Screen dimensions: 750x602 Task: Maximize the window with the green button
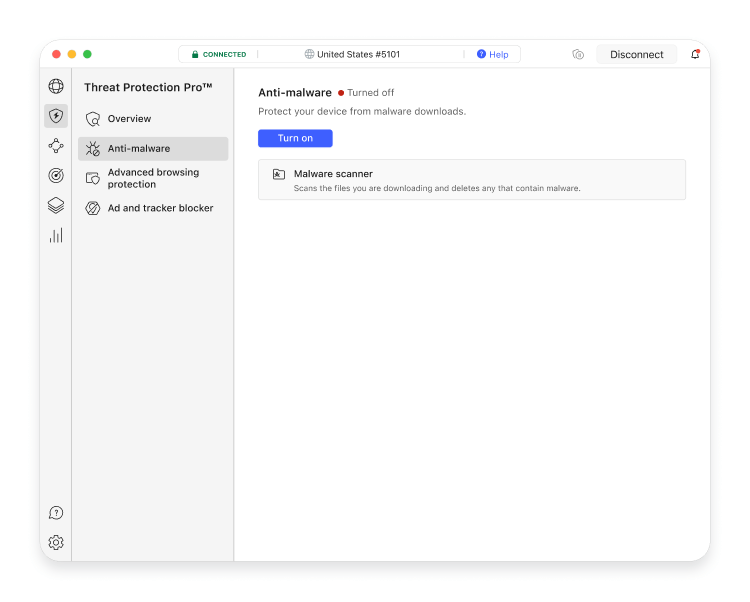(x=87, y=54)
